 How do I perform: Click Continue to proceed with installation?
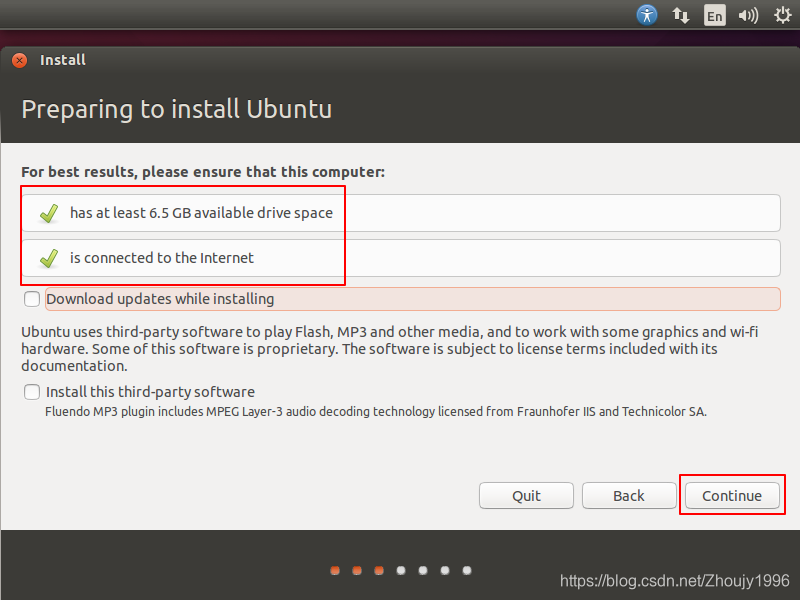coord(732,495)
